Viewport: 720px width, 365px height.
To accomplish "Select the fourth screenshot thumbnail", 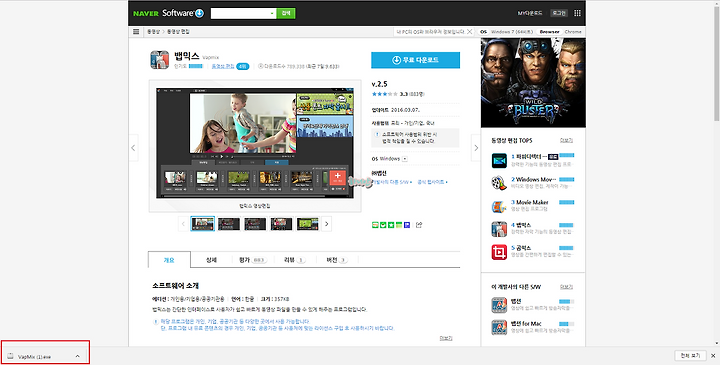I will [281, 224].
